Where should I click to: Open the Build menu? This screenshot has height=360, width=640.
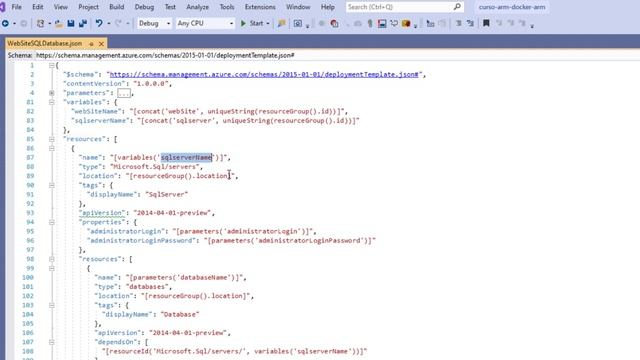coord(117,7)
